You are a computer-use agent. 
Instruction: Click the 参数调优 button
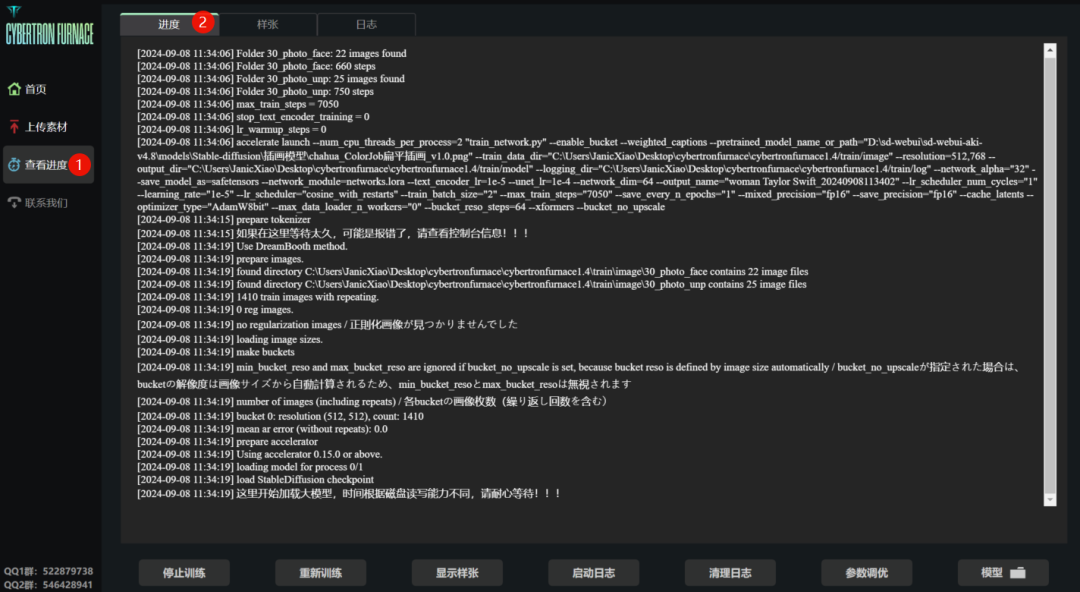[866, 573]
